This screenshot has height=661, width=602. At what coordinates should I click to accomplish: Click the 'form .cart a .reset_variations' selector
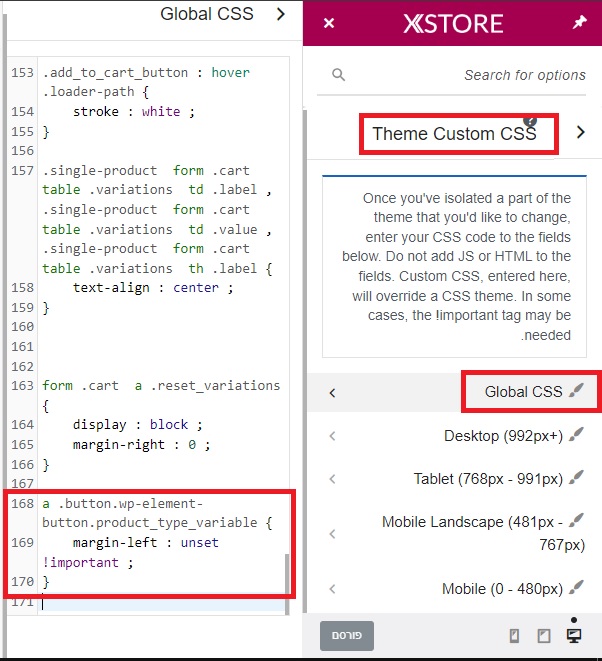[161, 386]
